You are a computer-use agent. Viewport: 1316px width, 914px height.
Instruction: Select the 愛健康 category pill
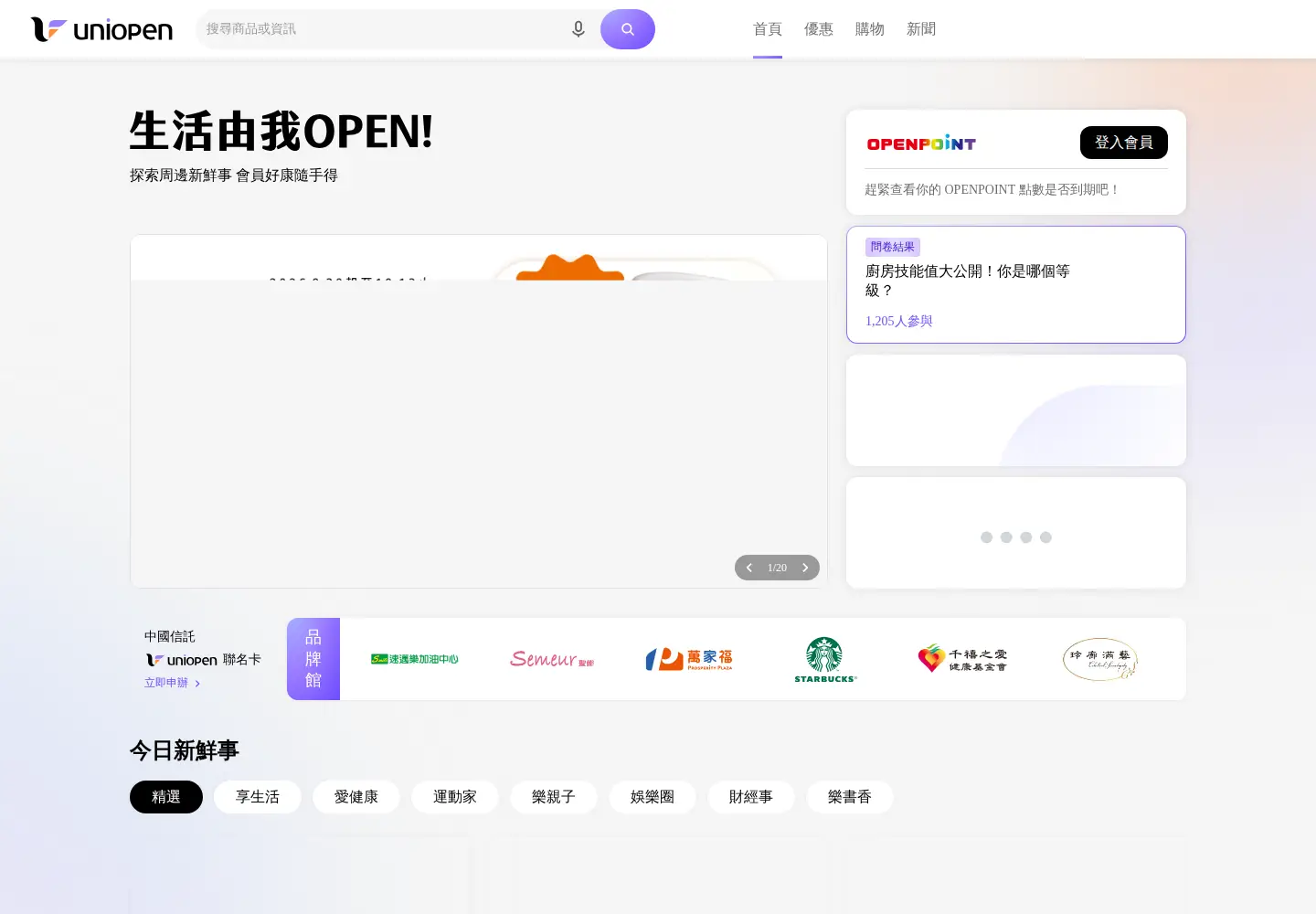coord(356,797)
